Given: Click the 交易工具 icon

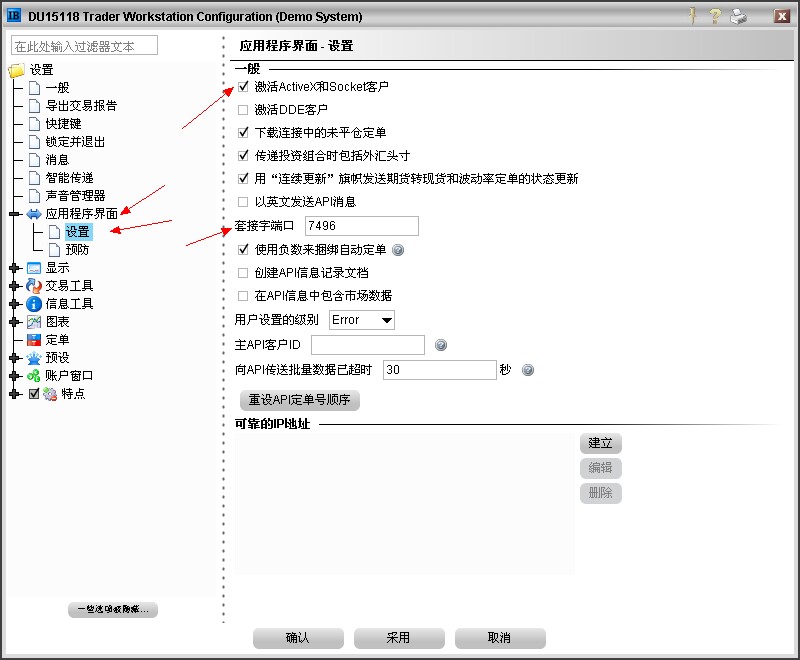Looking at the screenshot, I should pyautogui.click(x=34, y=286).
